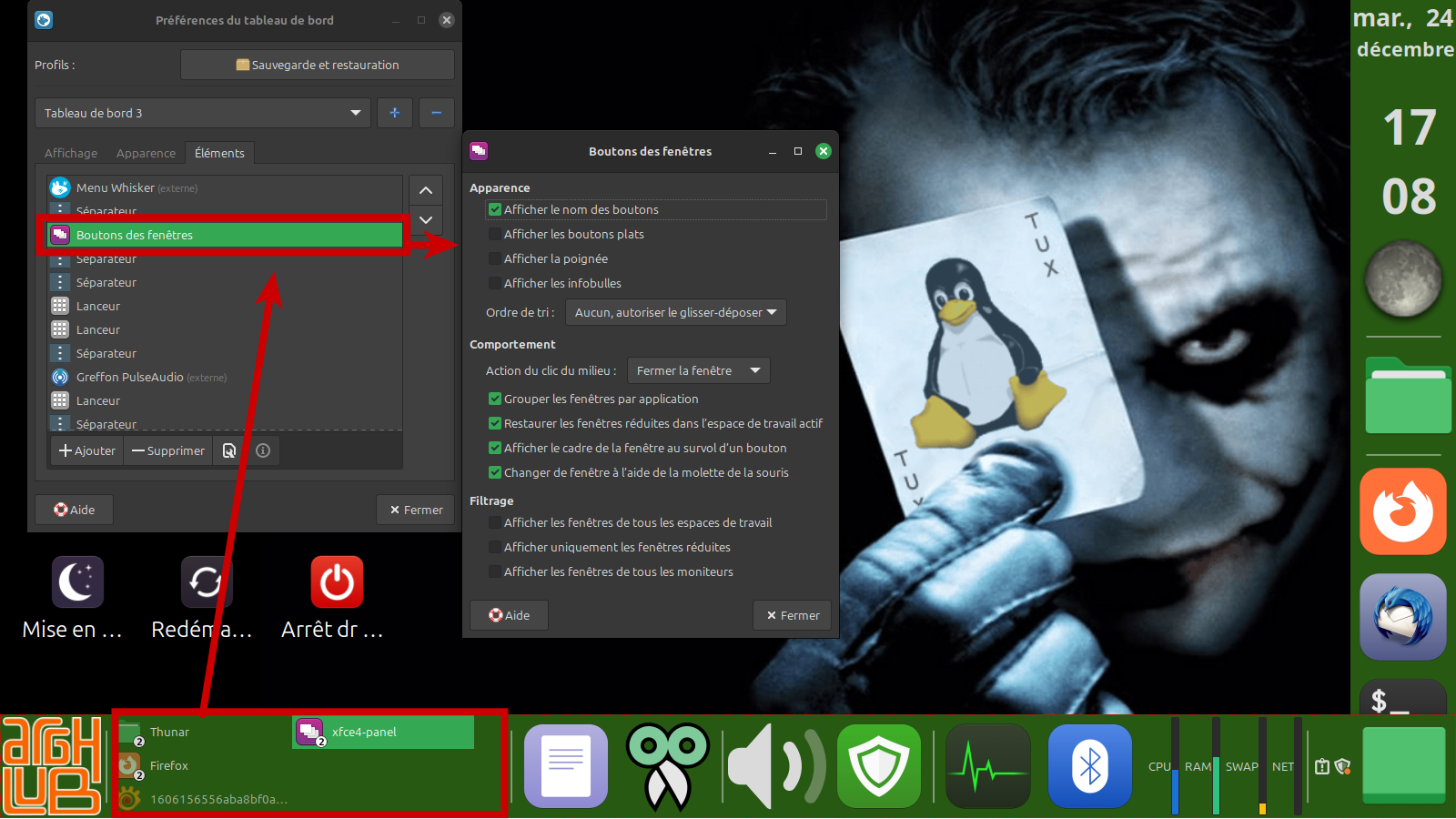Click Aide in Boutons des fenêtres dialog
The image size is (1456, 819).
510,615
